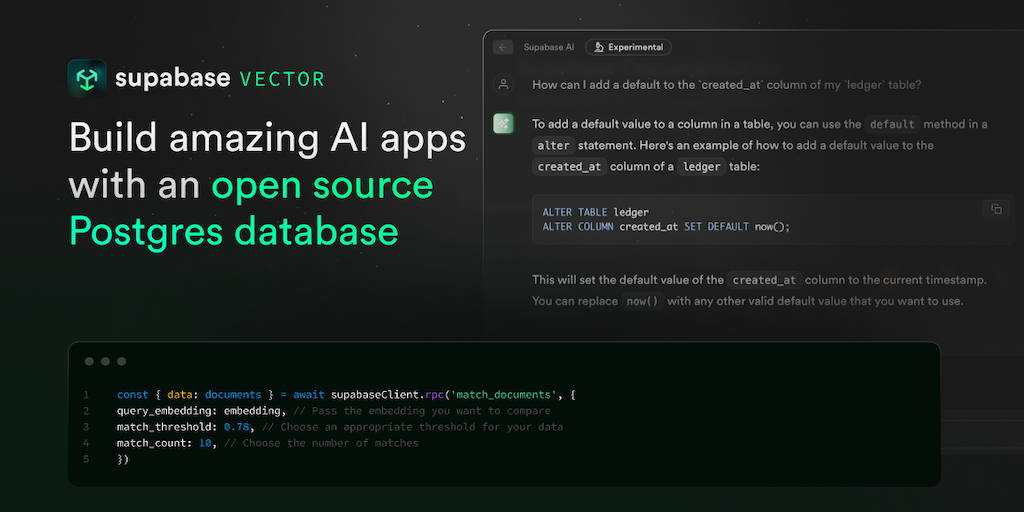
Task: Click the green VECTOR label
Action: pyautogui.click(x=282, y=79)
